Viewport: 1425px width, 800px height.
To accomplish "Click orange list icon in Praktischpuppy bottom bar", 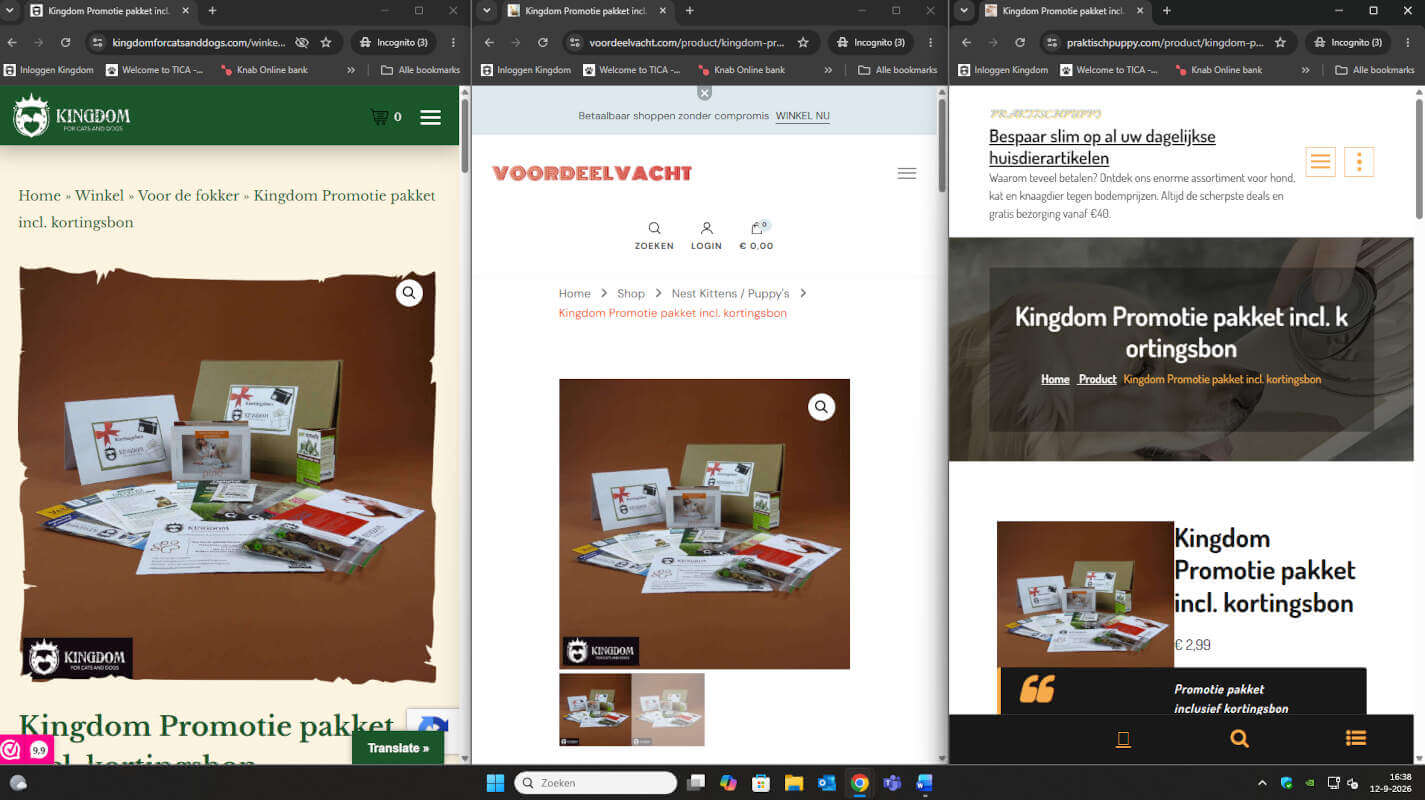I will pos(1356,739).
